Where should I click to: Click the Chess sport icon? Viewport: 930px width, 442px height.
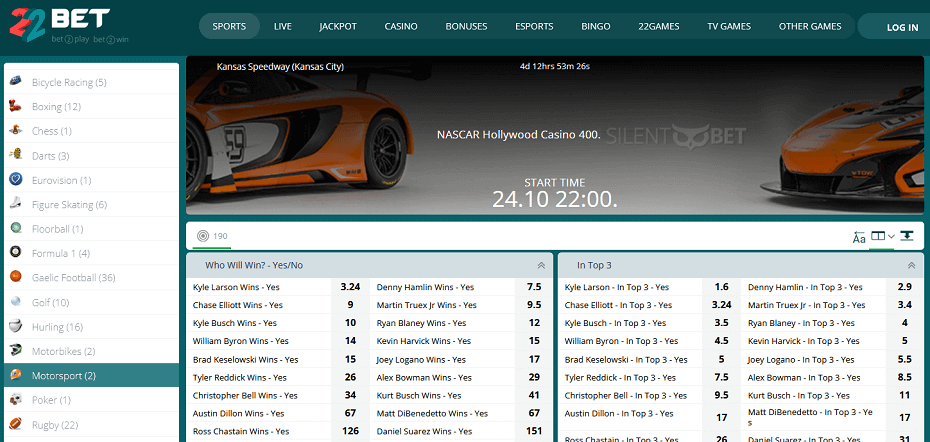[x=16, y=131]
